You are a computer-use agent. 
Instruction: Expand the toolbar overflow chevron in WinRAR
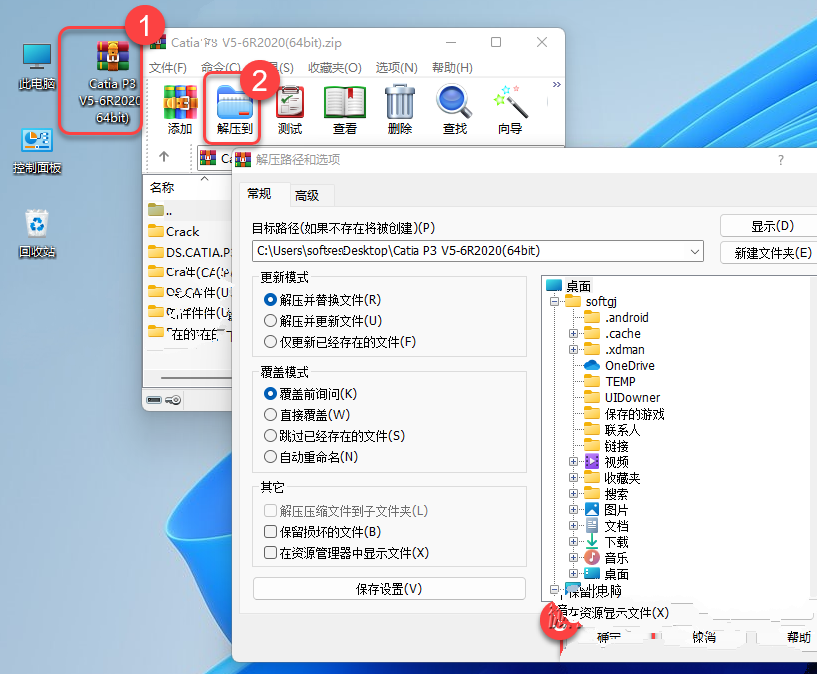tap(556, 84)
